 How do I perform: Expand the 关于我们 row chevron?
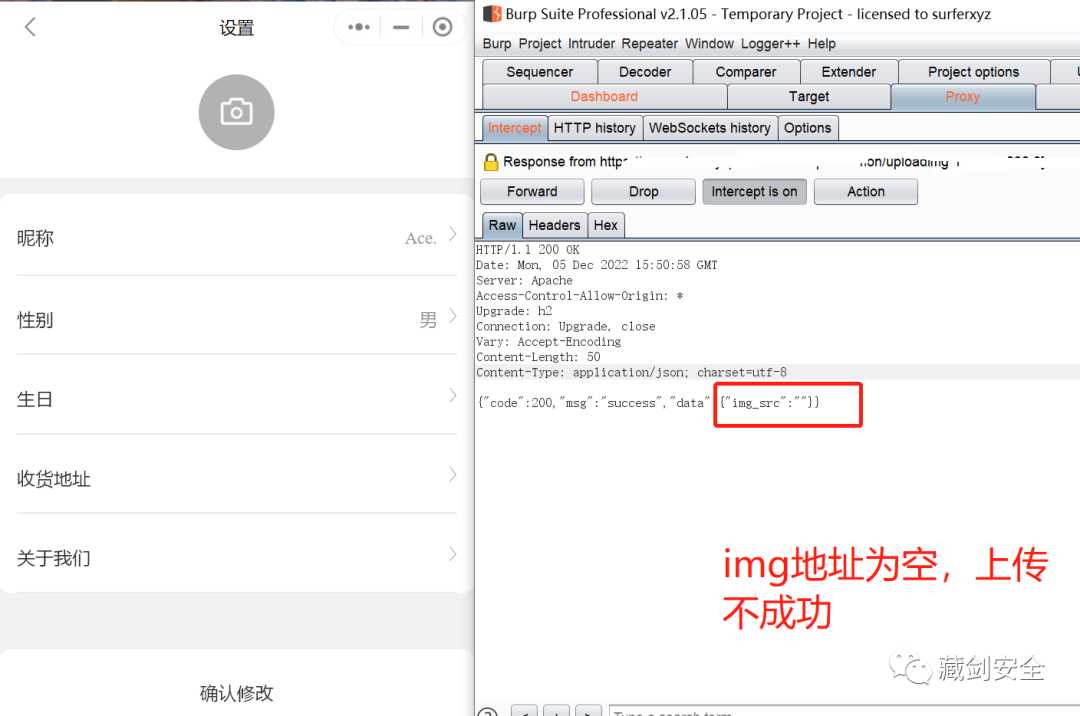[453, 554]
